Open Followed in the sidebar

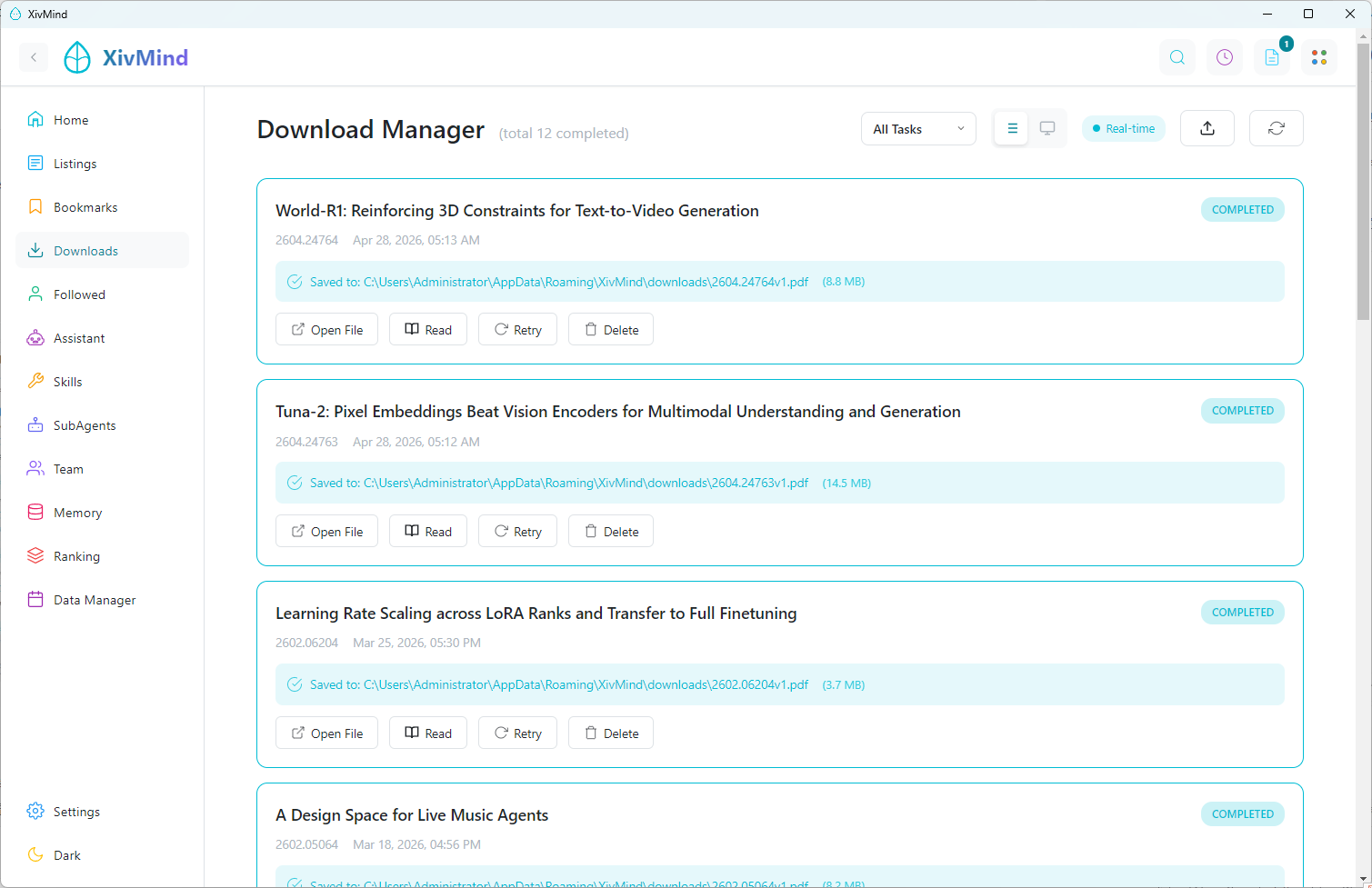(102, 294)
